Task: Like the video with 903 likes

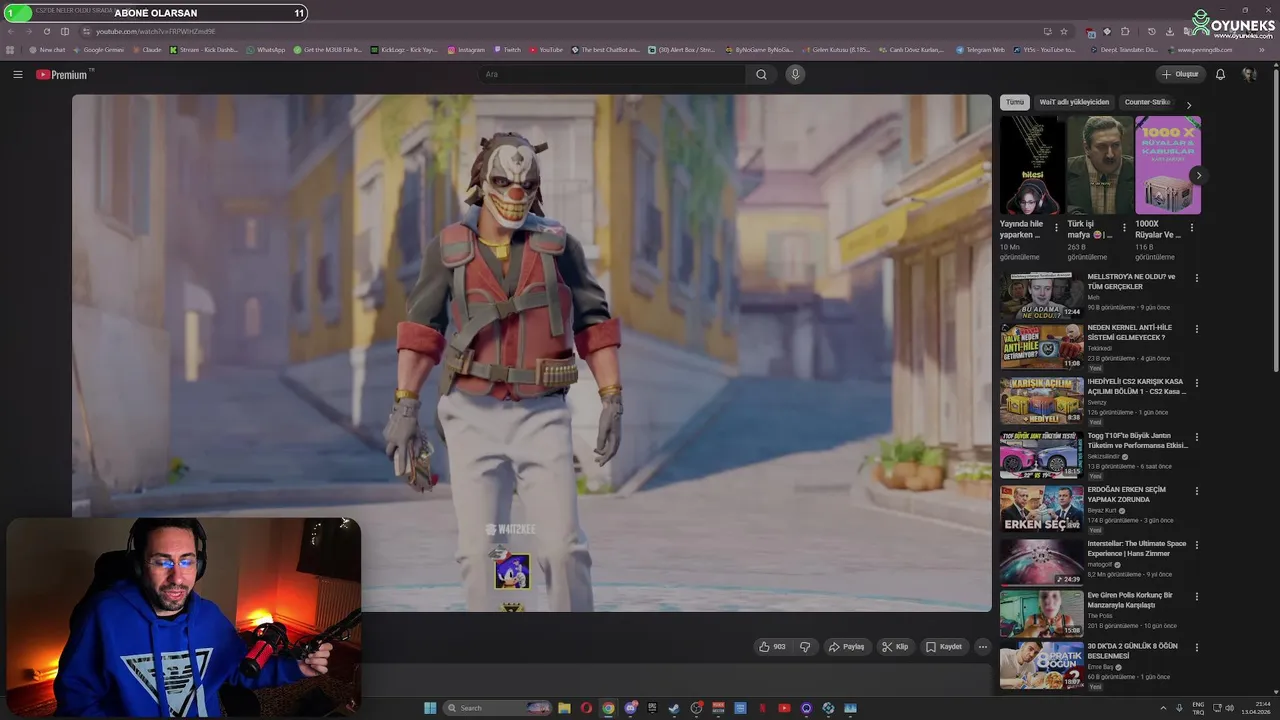Action: point(772,647)
